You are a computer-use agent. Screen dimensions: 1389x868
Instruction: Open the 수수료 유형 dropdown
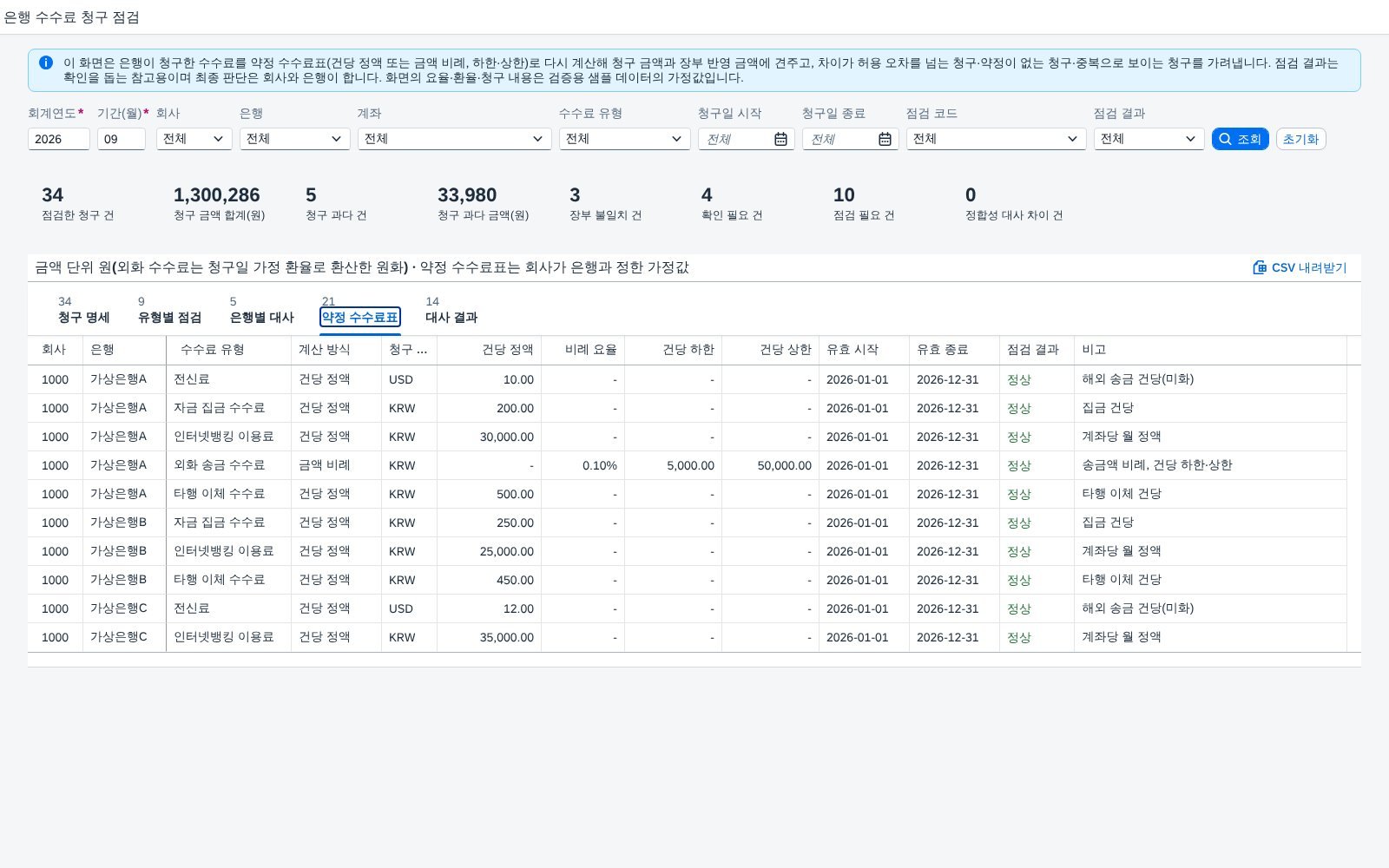point(625,139)
